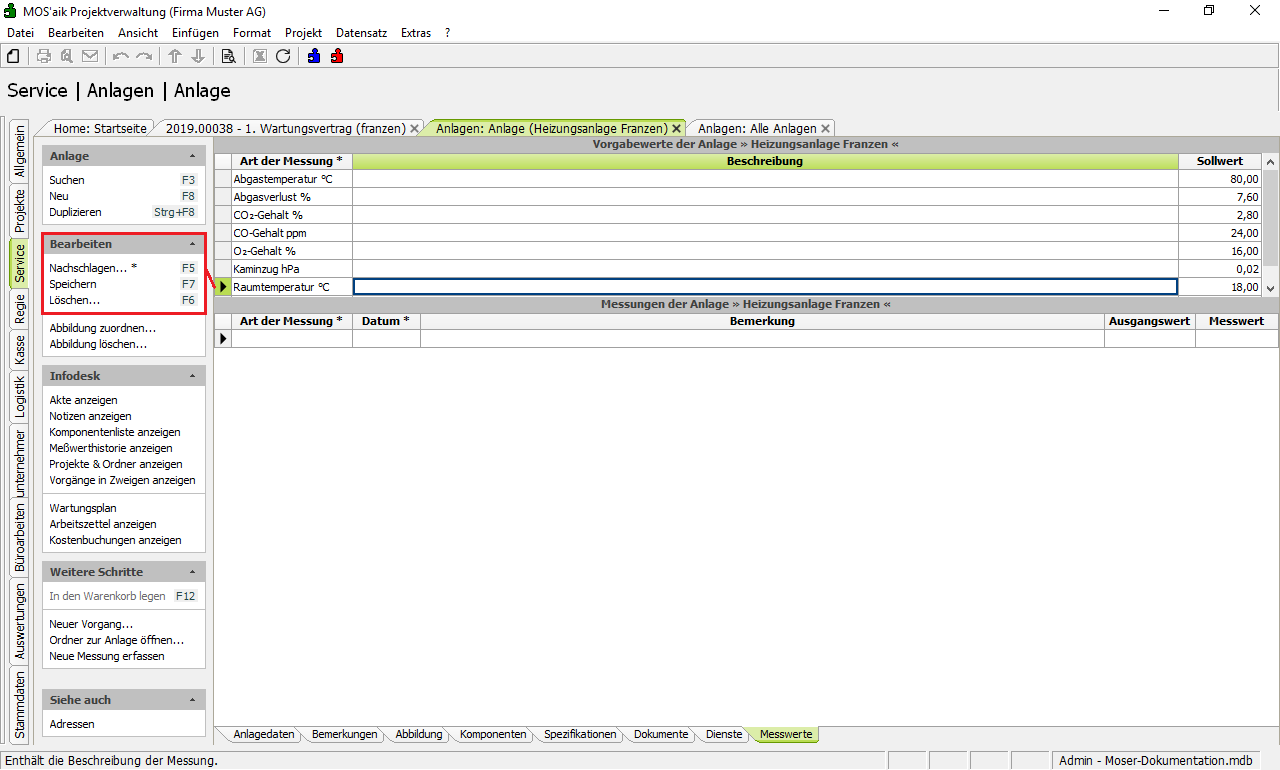
Task: Click Speichern in the Bearbeiten panel
Action: tap(73, 284)
